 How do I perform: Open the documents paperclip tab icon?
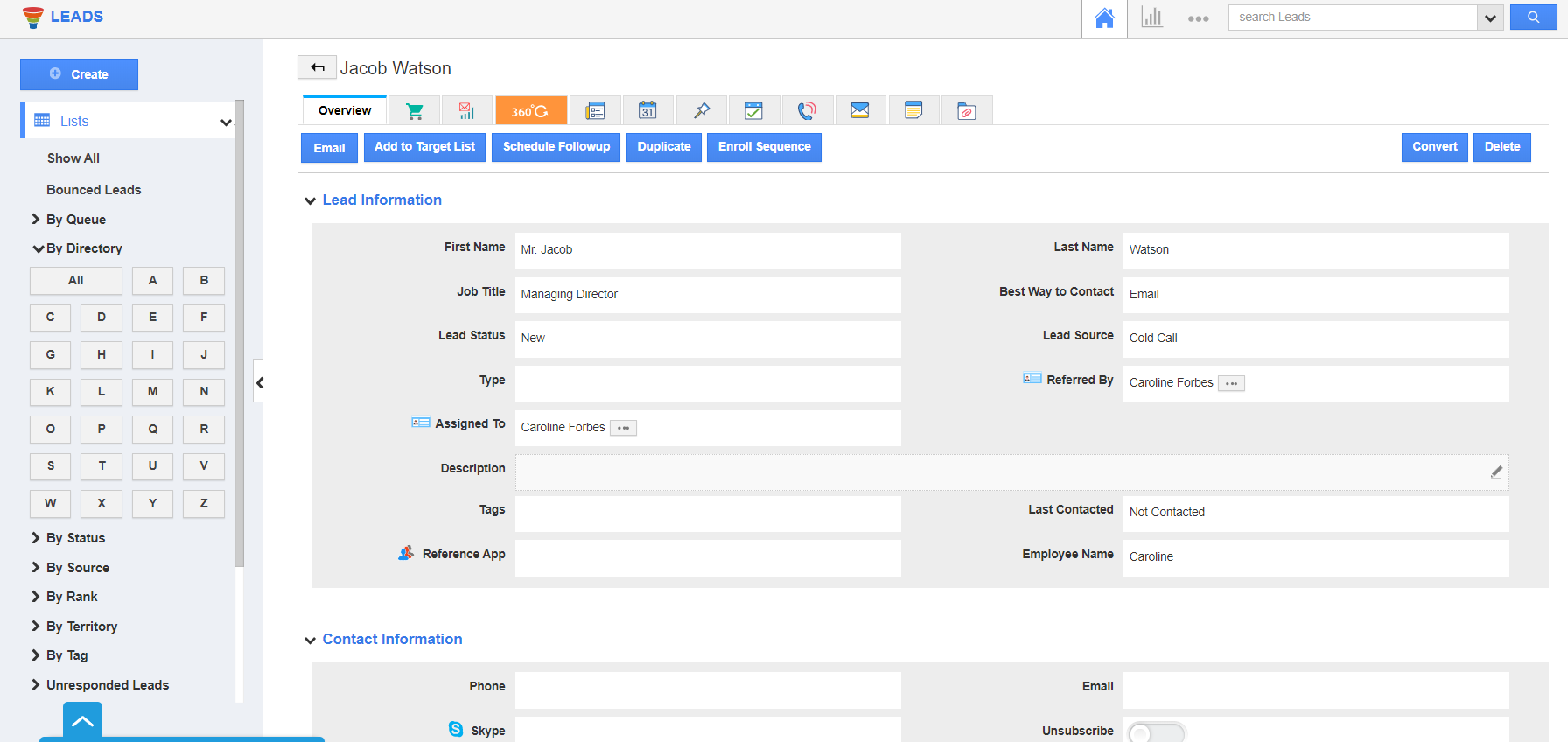967,111
